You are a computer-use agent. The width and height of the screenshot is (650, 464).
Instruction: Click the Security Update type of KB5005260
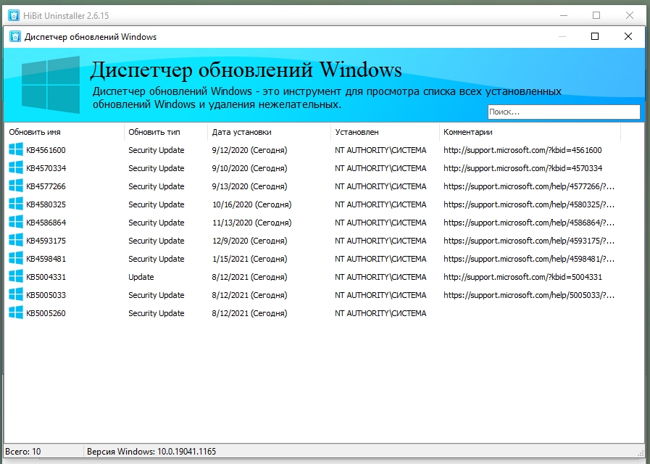(156, 313)
